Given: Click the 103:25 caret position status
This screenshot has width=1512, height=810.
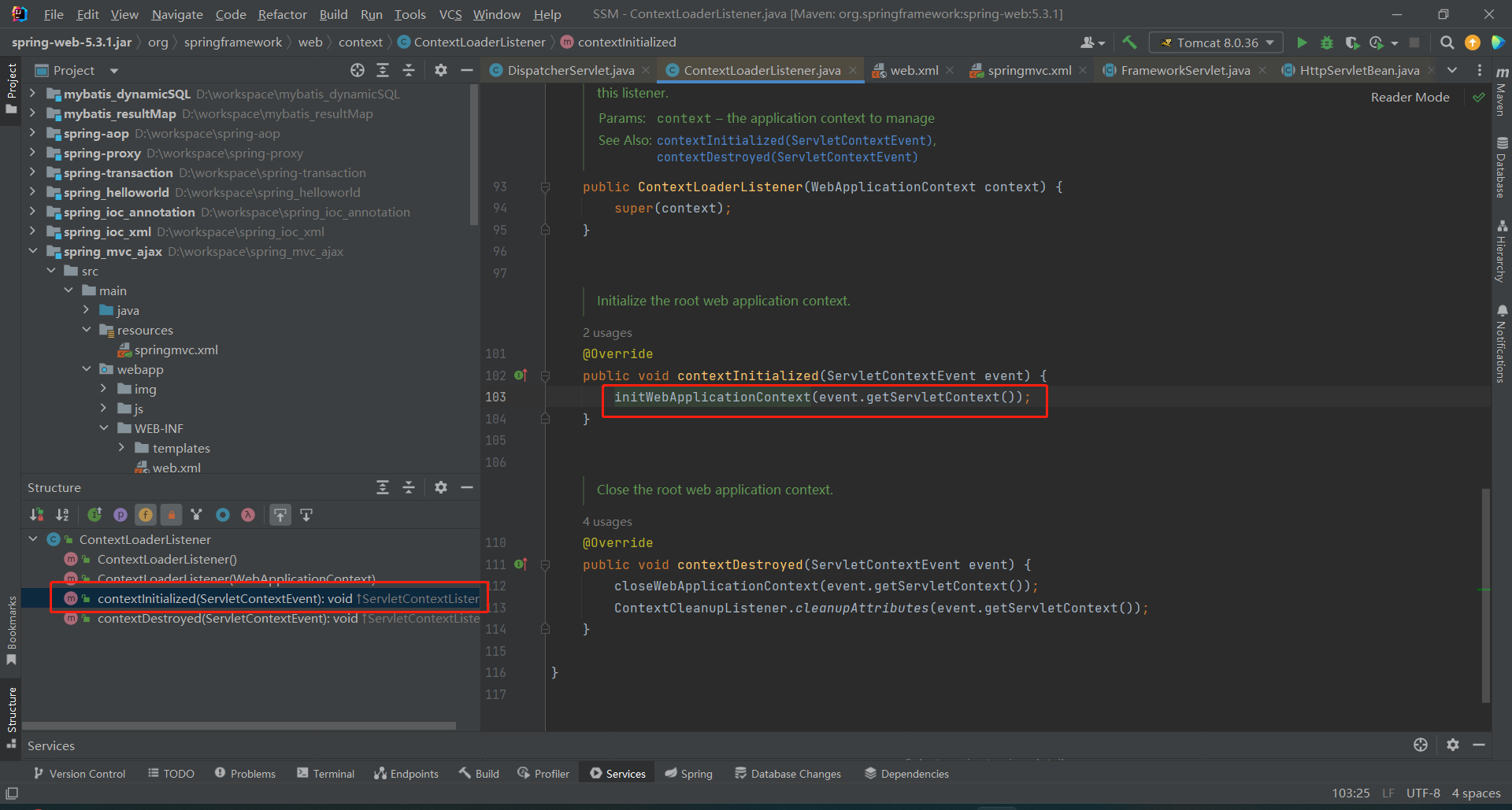Looking at the screenshot, I should 1351,793.
